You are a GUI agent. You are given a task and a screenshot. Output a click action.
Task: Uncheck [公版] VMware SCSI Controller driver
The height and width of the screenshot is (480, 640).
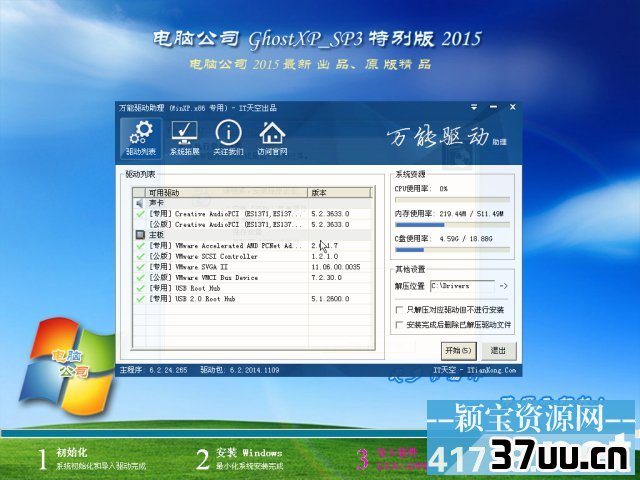[x=140, y=256]
